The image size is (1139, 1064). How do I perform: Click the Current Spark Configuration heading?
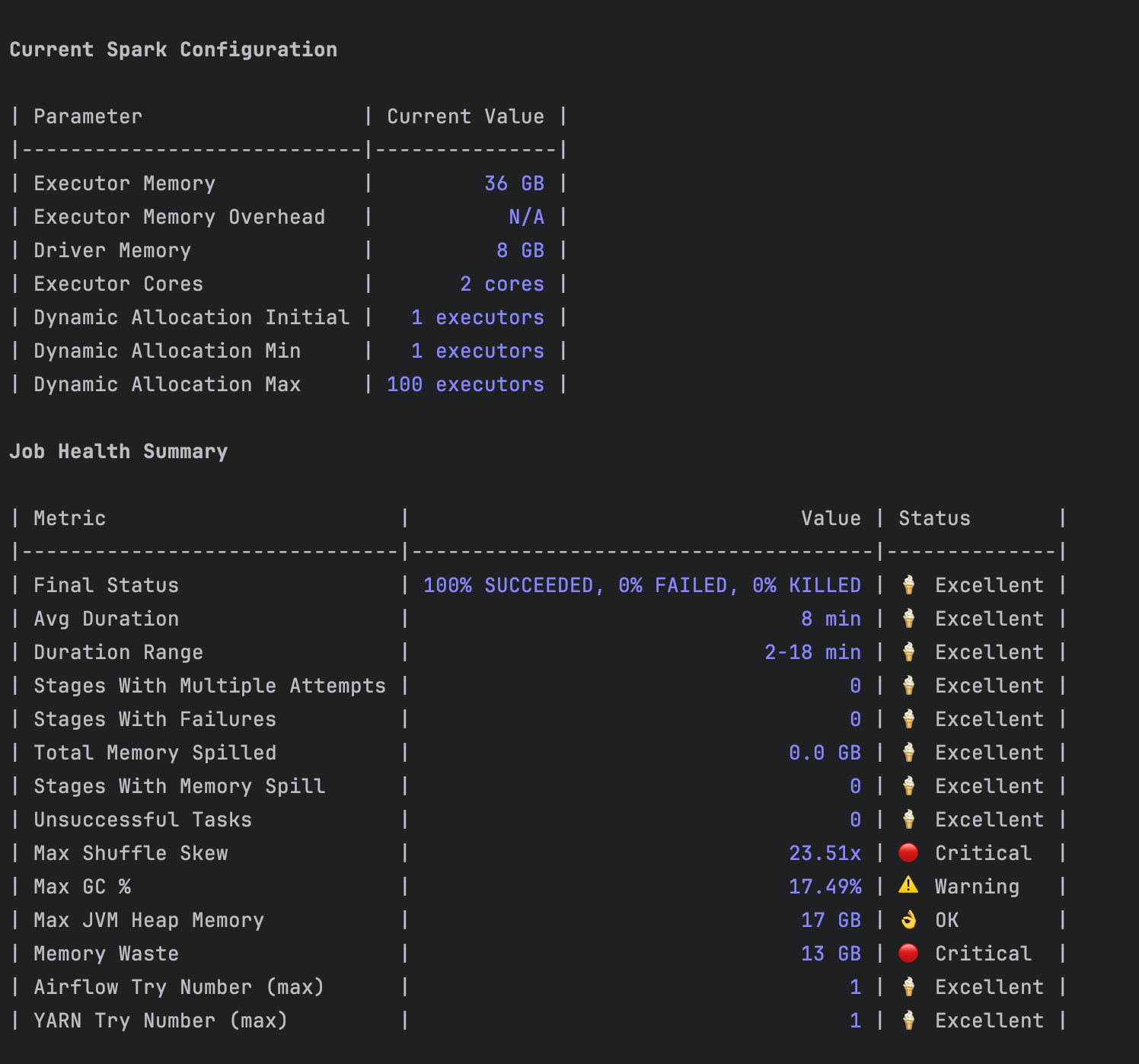pos(174,49)
